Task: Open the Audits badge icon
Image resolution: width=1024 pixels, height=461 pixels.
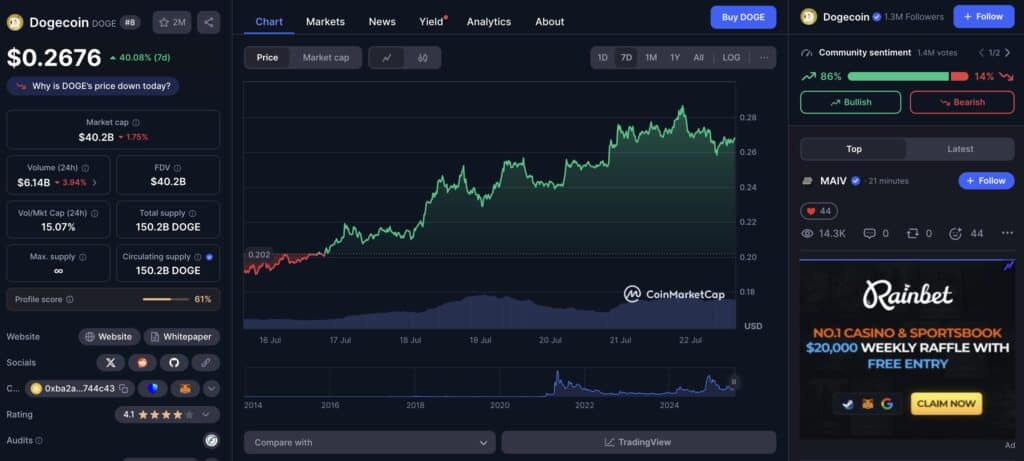Action: 211,440
